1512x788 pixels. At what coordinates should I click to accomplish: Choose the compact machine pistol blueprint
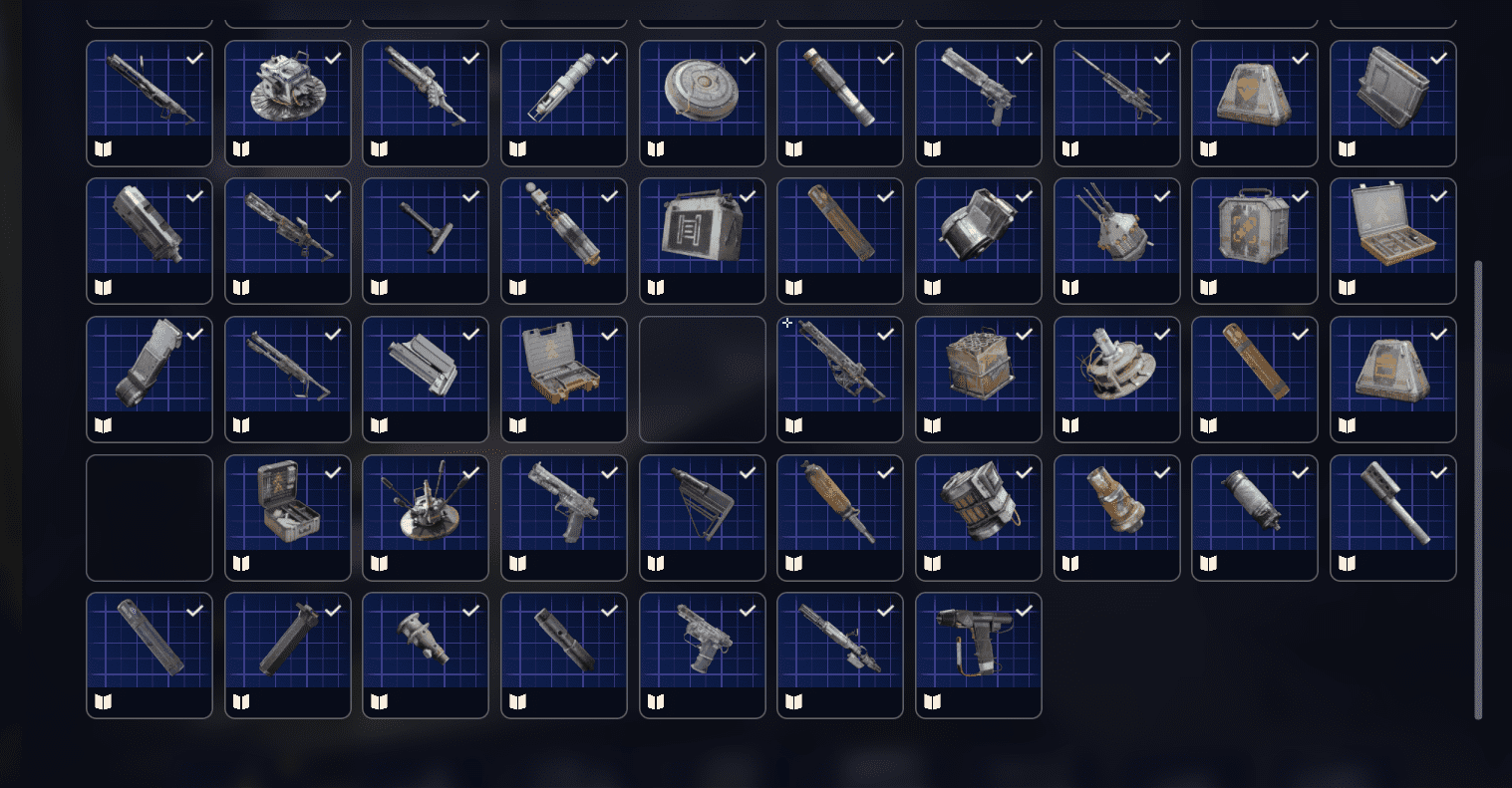703,656
